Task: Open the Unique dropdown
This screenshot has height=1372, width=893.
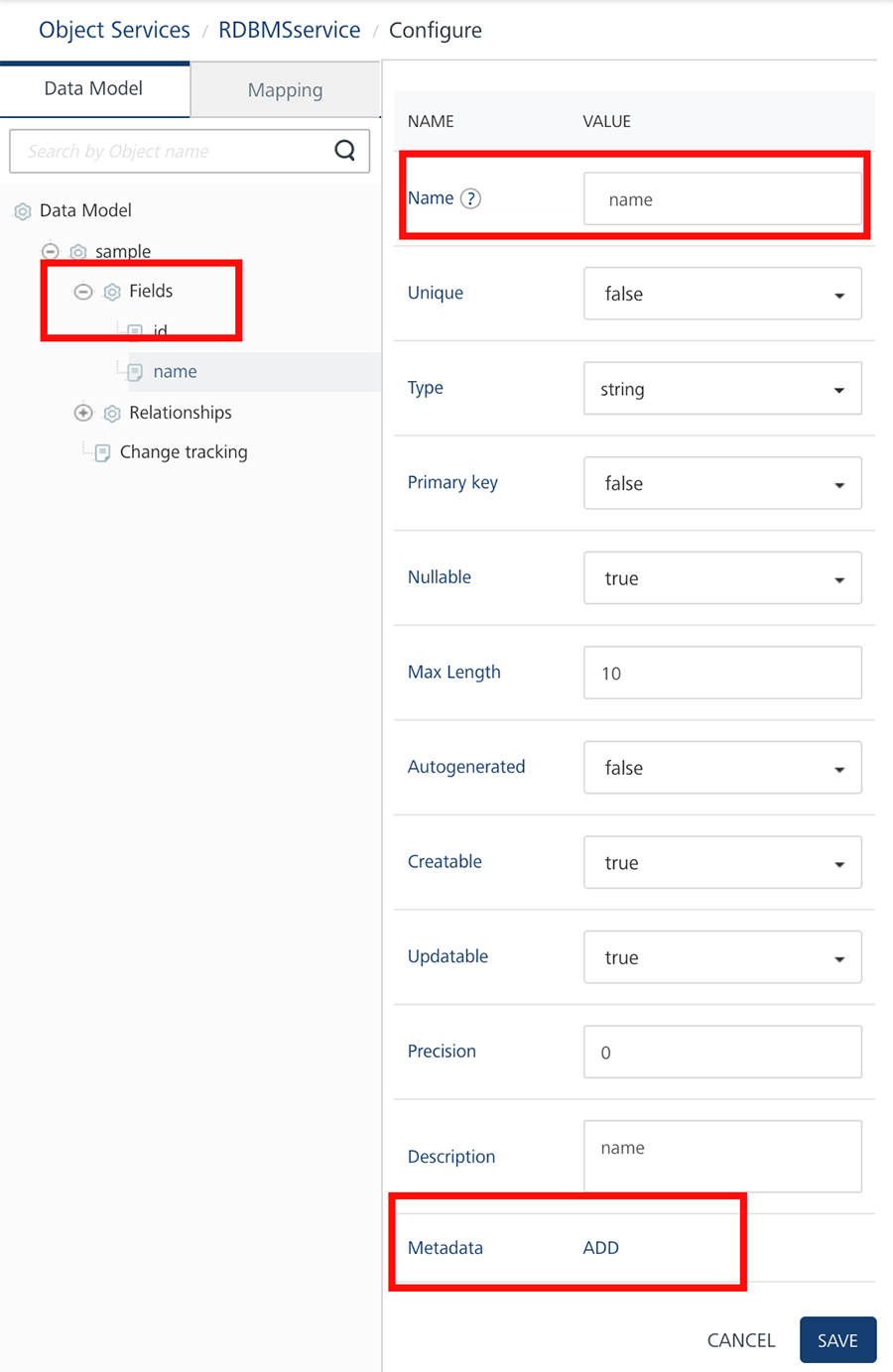Action: (722, 294)
